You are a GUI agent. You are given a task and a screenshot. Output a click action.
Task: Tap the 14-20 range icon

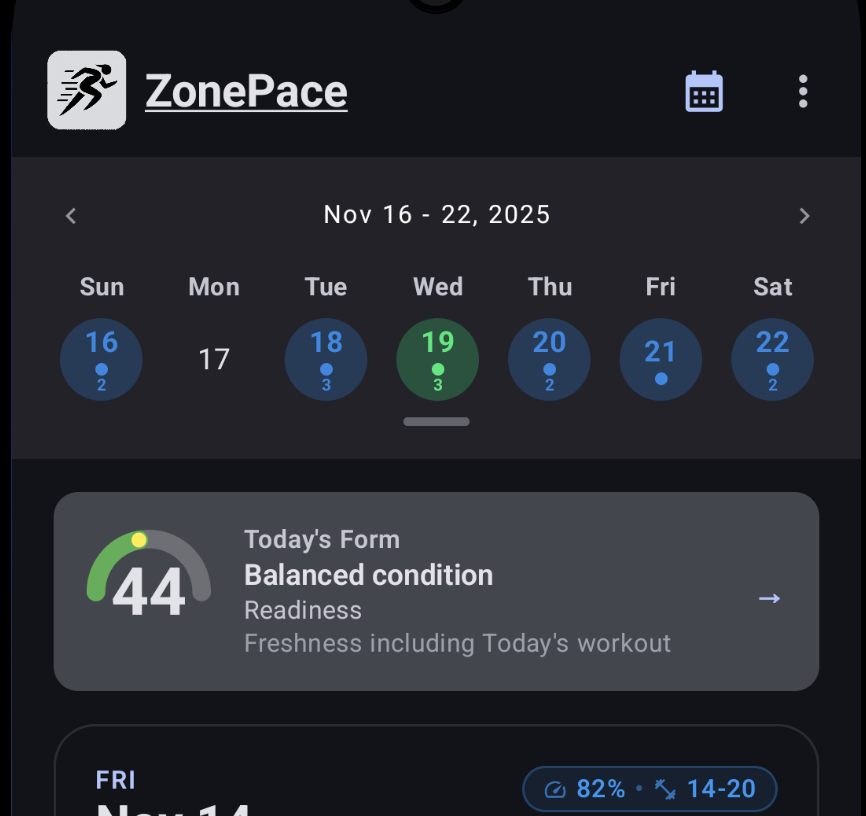point(666,789)
